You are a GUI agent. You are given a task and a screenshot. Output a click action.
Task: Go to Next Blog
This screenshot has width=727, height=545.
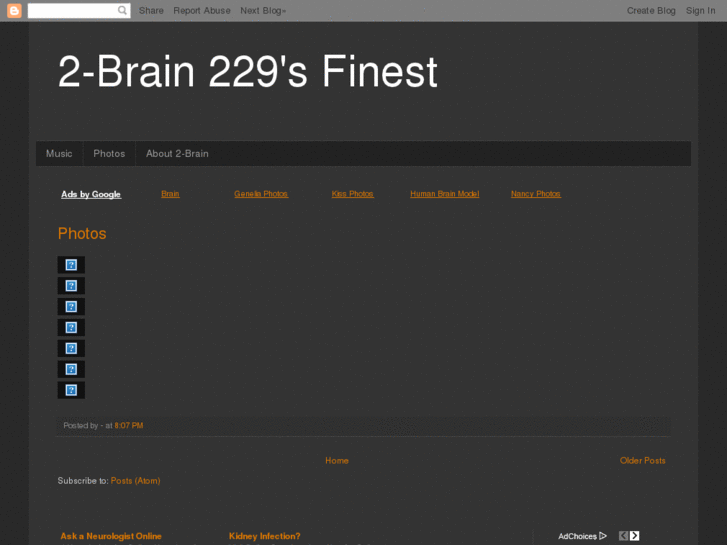pos(263,10)
